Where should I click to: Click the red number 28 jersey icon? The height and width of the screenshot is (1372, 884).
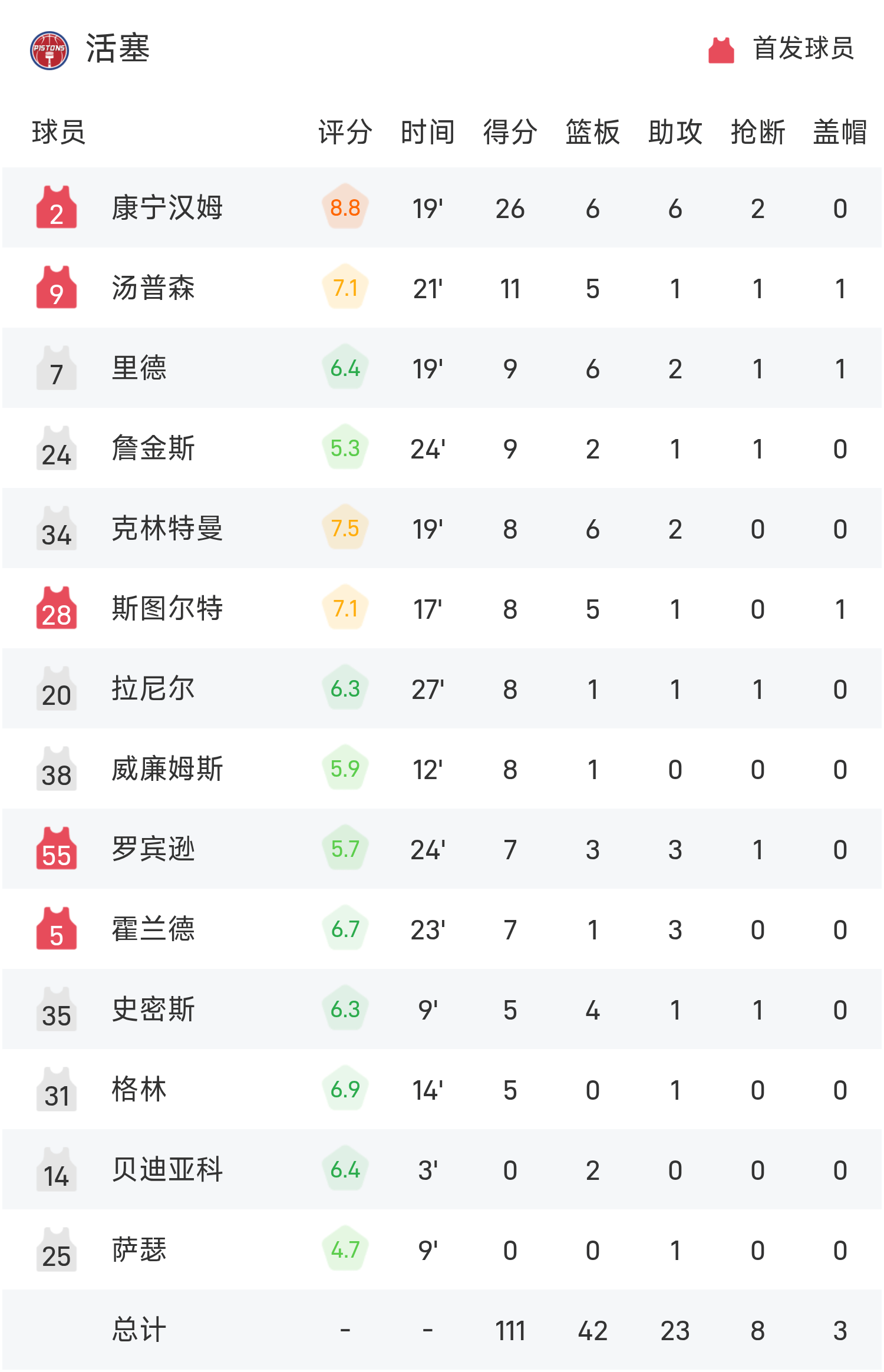[x=57, y=608]
